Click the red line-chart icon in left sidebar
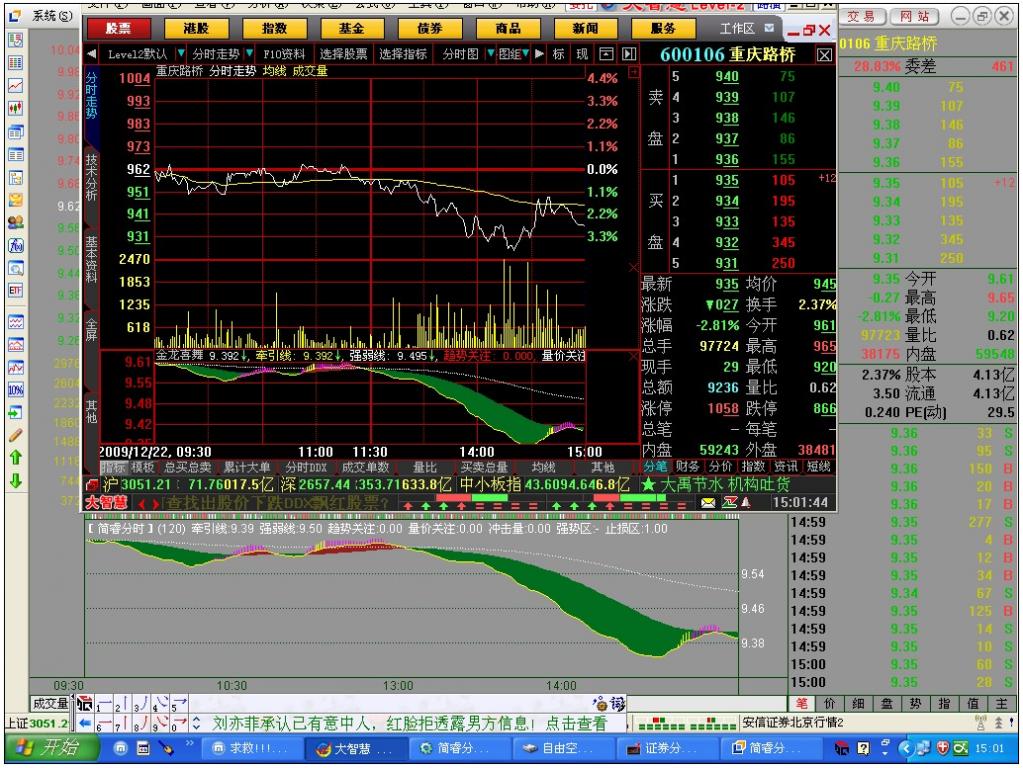The width and height of the screenshot is (1023, 768). click(x=16, y=85)
